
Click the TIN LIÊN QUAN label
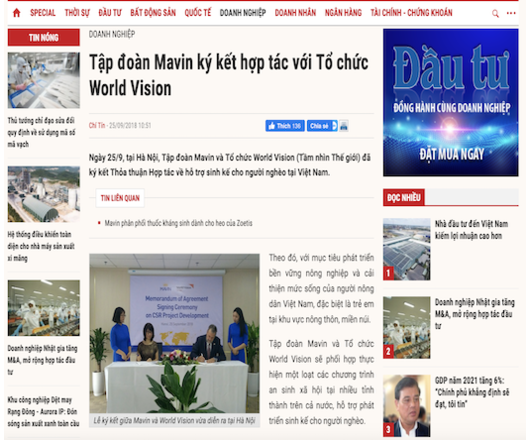point(120,198)
